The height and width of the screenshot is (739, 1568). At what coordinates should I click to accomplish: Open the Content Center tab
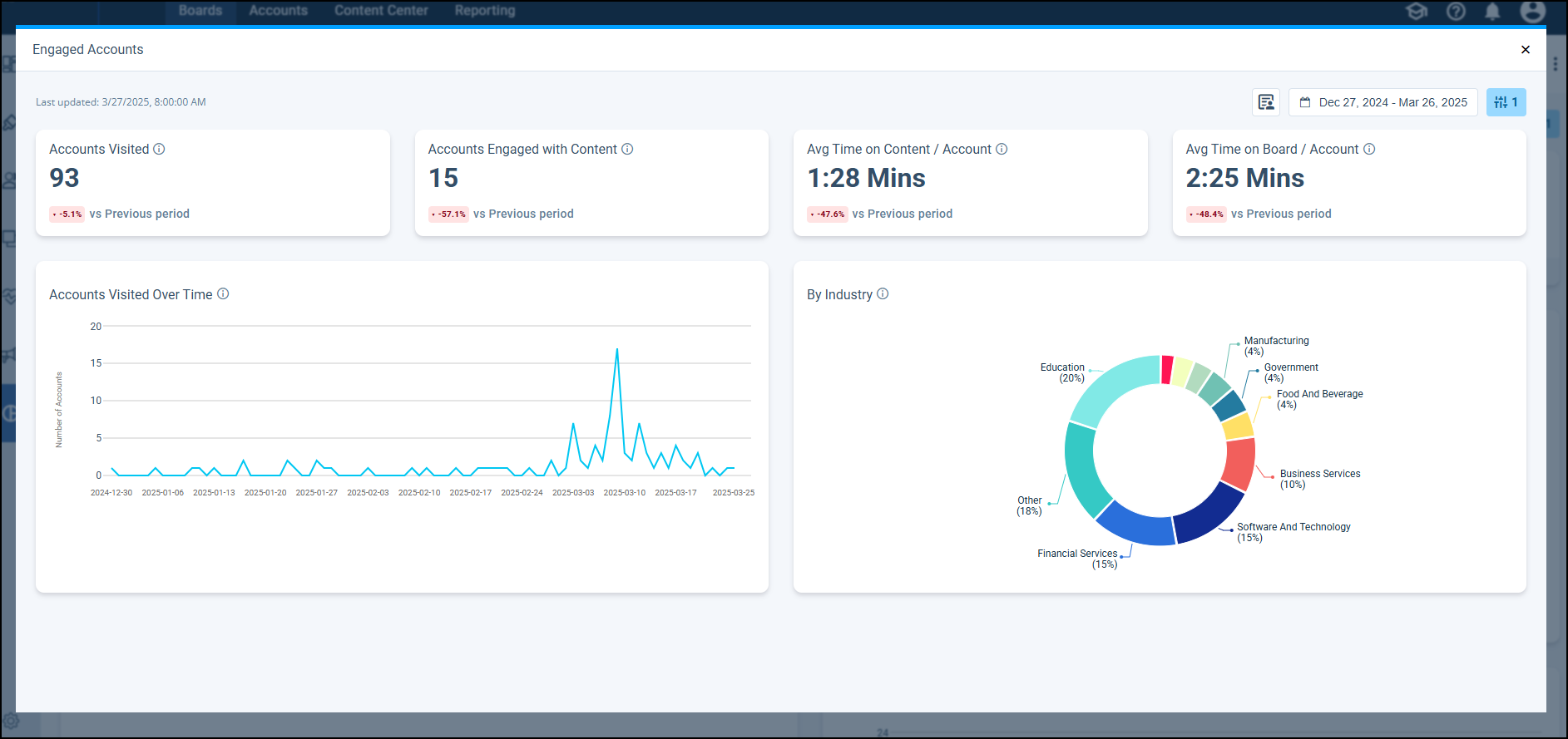(381, 11)
